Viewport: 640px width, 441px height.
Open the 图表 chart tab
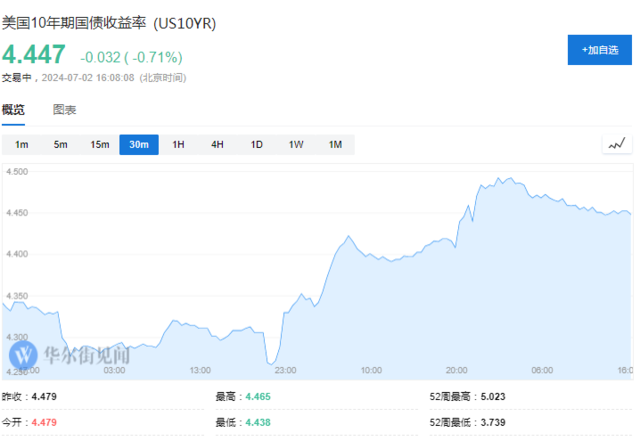coord(64,110)
